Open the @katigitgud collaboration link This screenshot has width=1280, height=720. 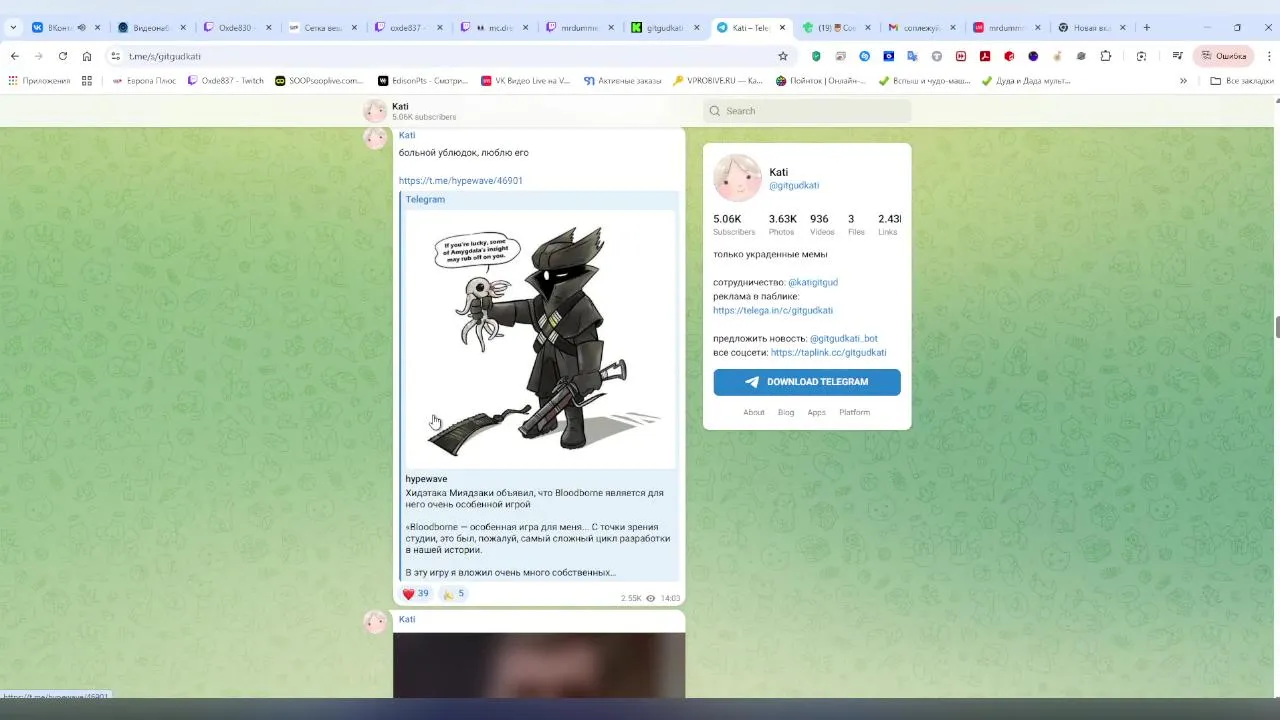813,282
